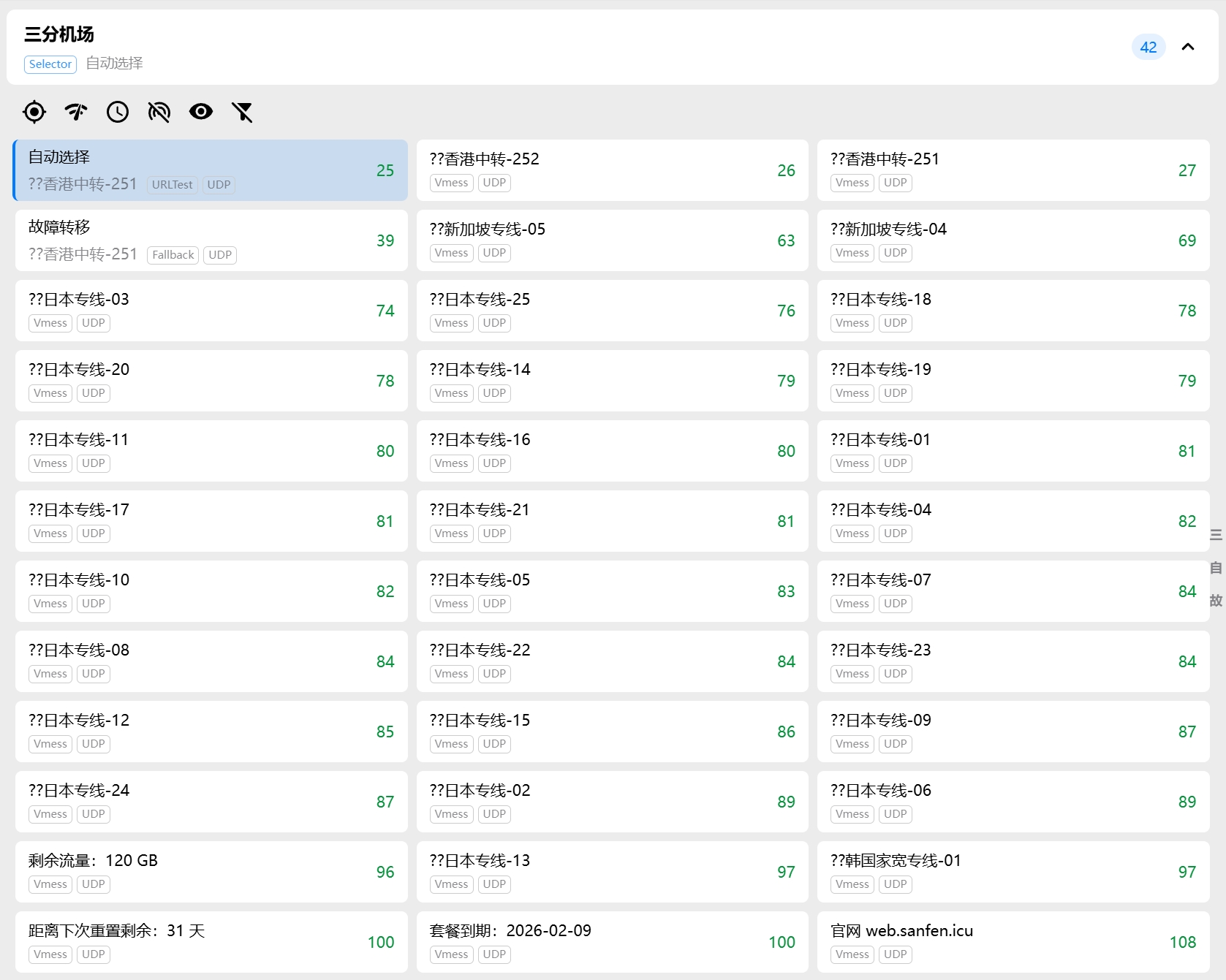
Task: Jump to group 自 in the side index
Action: (1216, 568)
